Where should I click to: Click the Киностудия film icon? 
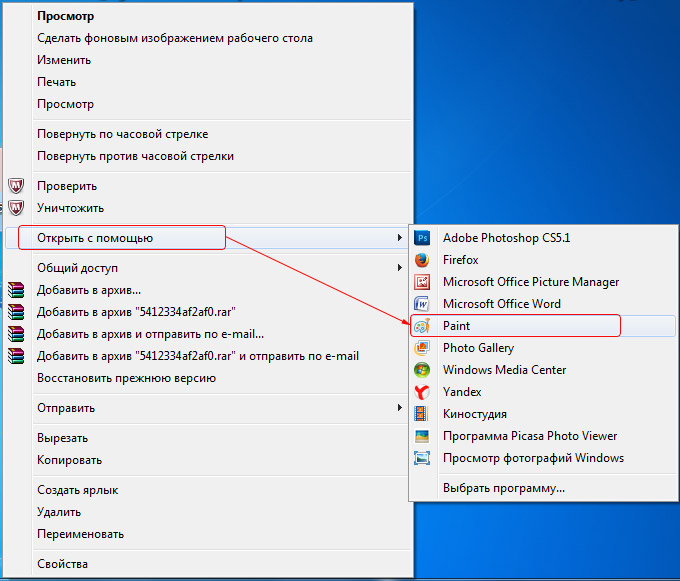point(422,414)
